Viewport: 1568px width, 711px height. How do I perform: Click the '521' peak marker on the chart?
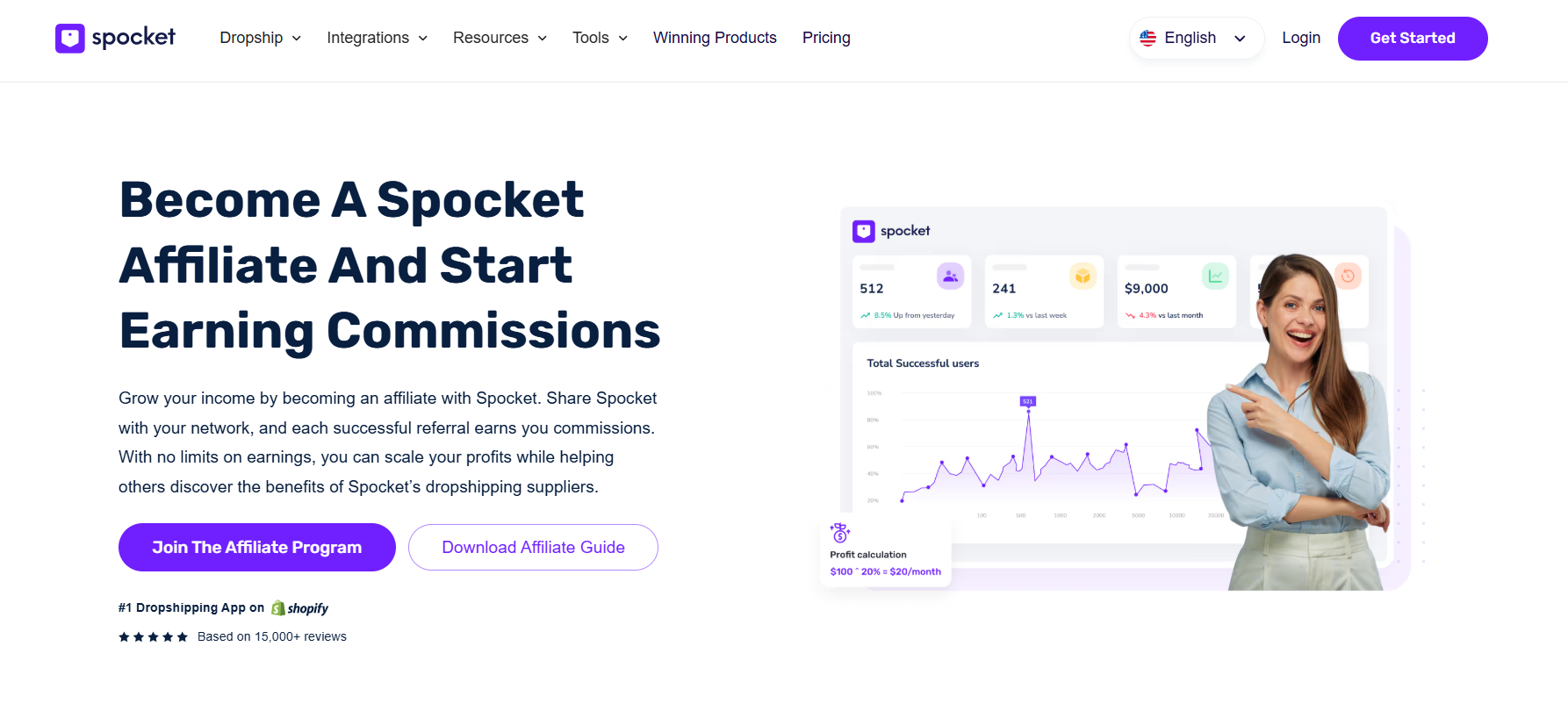(x=1028, y=401)
